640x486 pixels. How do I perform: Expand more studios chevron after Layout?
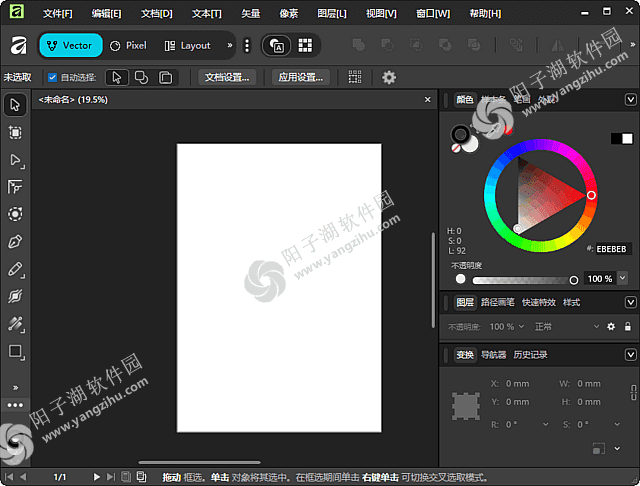[x=230, y=45]
